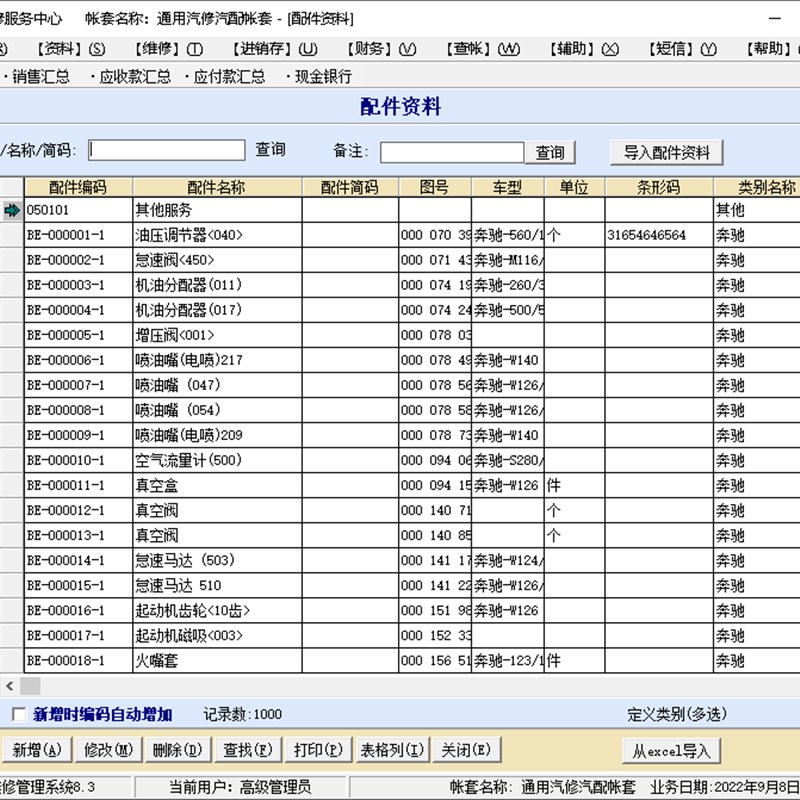
Task: Select the 喷油嘴(电喷)217 cell
Action: tap(217, 360)
